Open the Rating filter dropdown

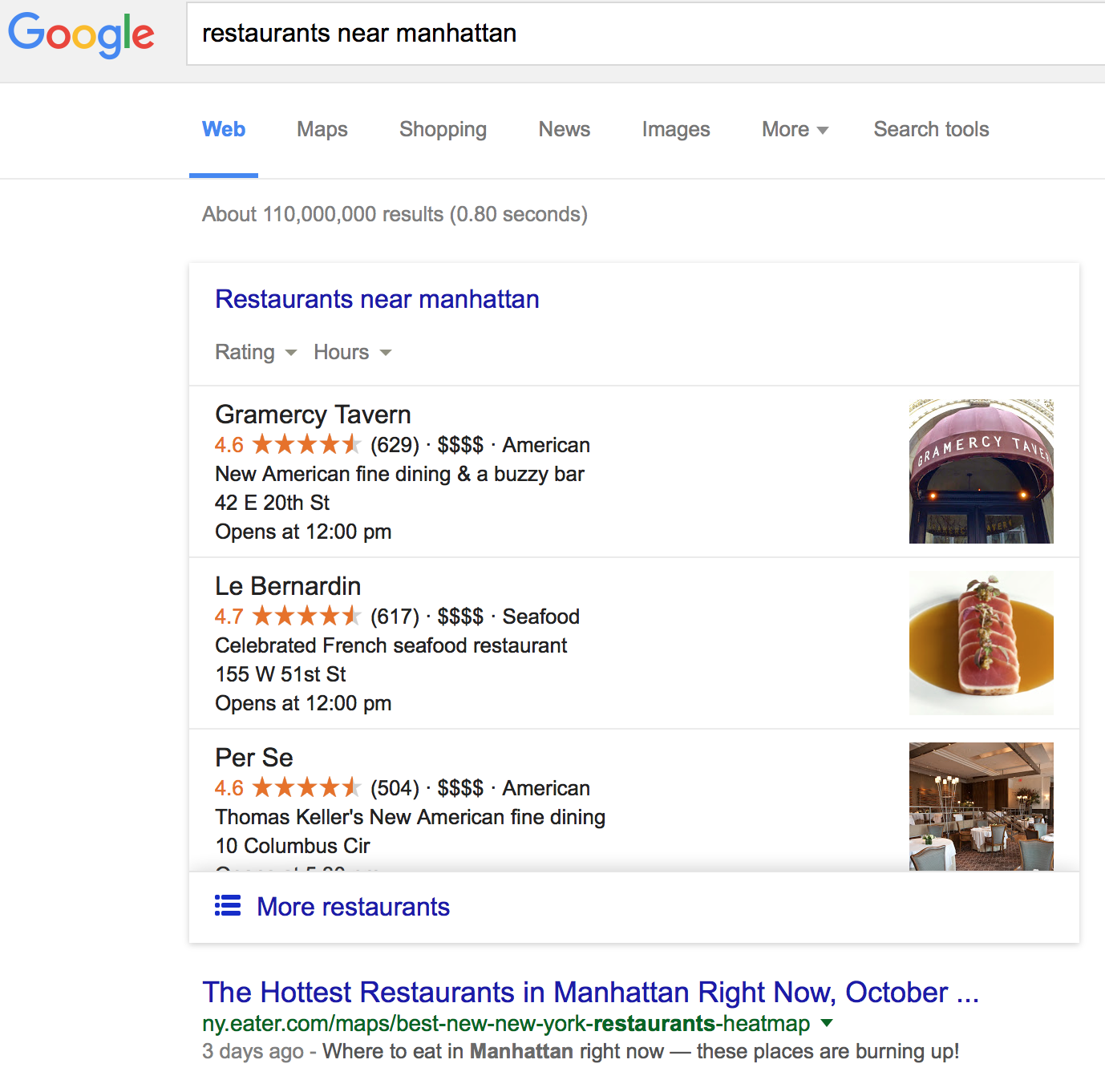click(255, 352)
